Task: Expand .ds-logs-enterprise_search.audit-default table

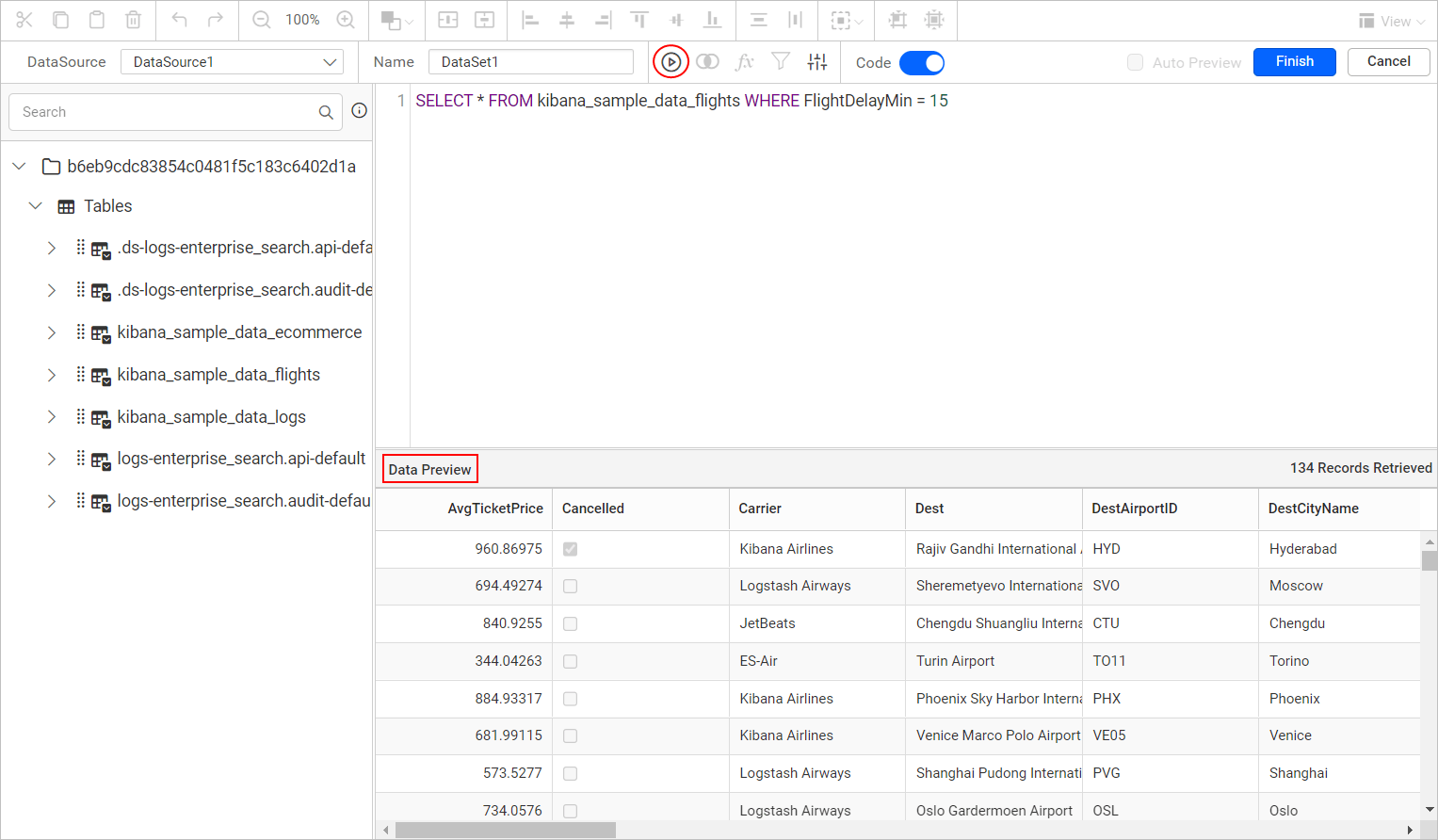Action: pos(52,290)
